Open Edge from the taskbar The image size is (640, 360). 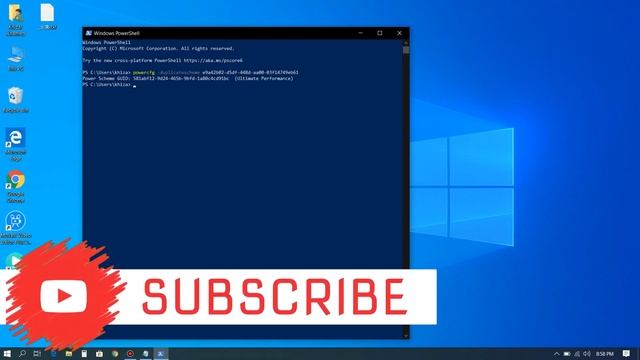(53, 353)
